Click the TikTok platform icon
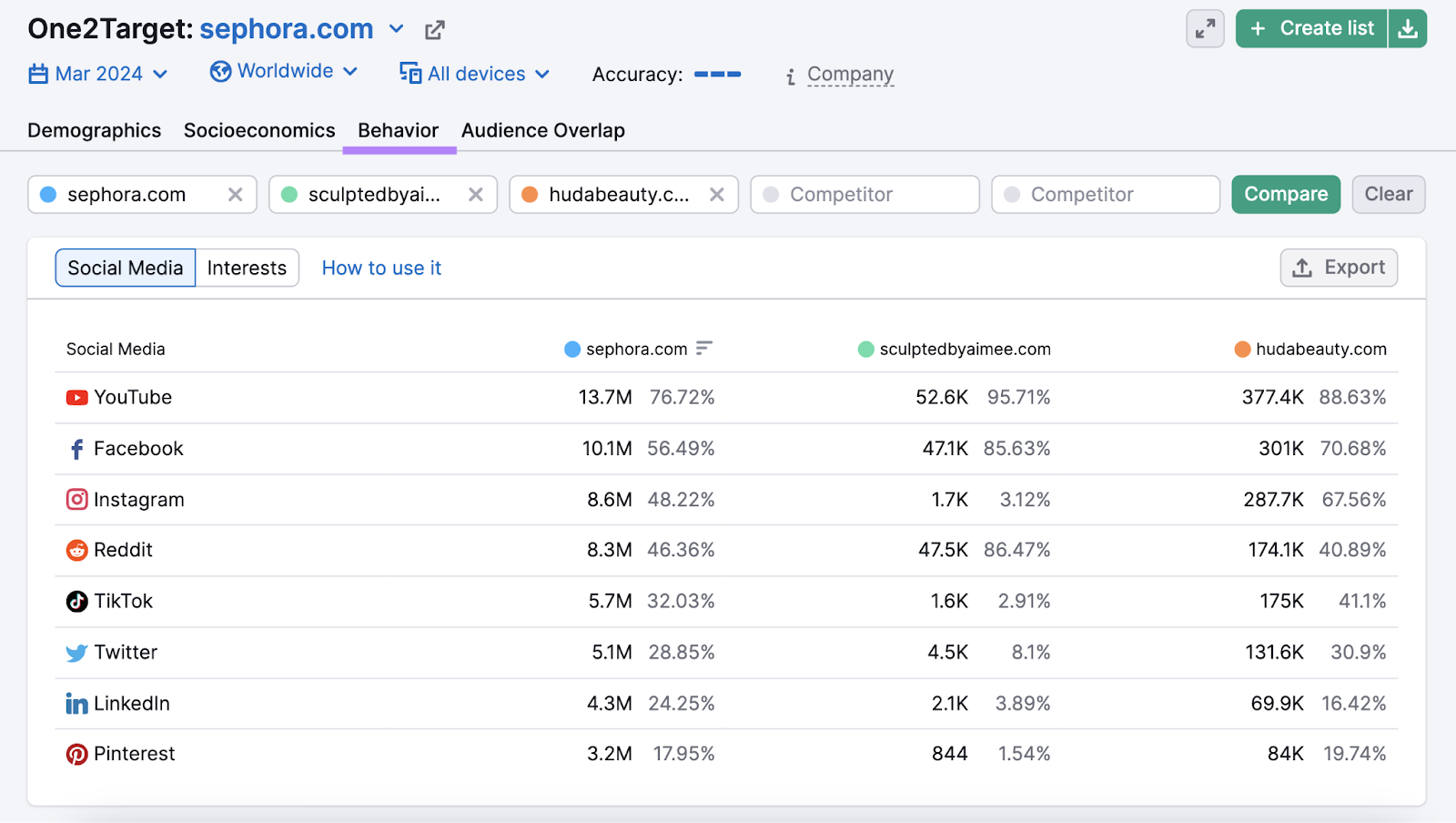The width and height of the screenshot is (1456, 823). (x=76, y=601)
